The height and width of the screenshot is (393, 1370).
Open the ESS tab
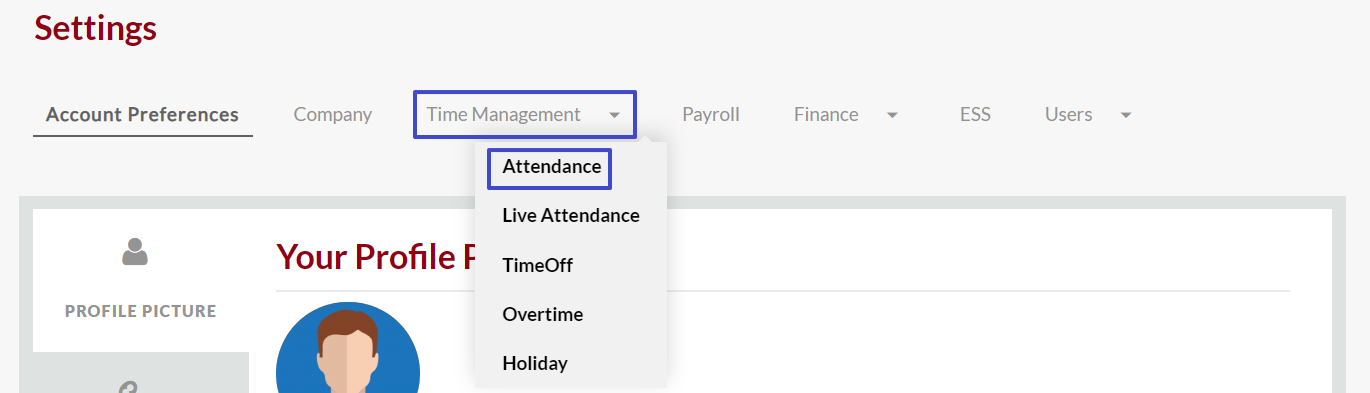point(975,114)
